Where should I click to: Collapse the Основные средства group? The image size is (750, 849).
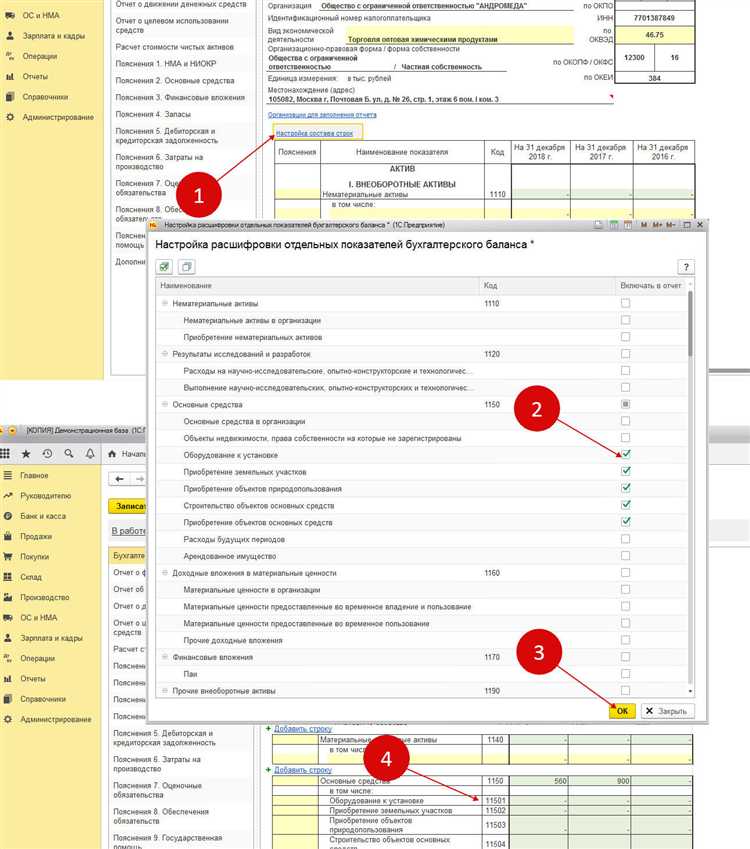165,404
